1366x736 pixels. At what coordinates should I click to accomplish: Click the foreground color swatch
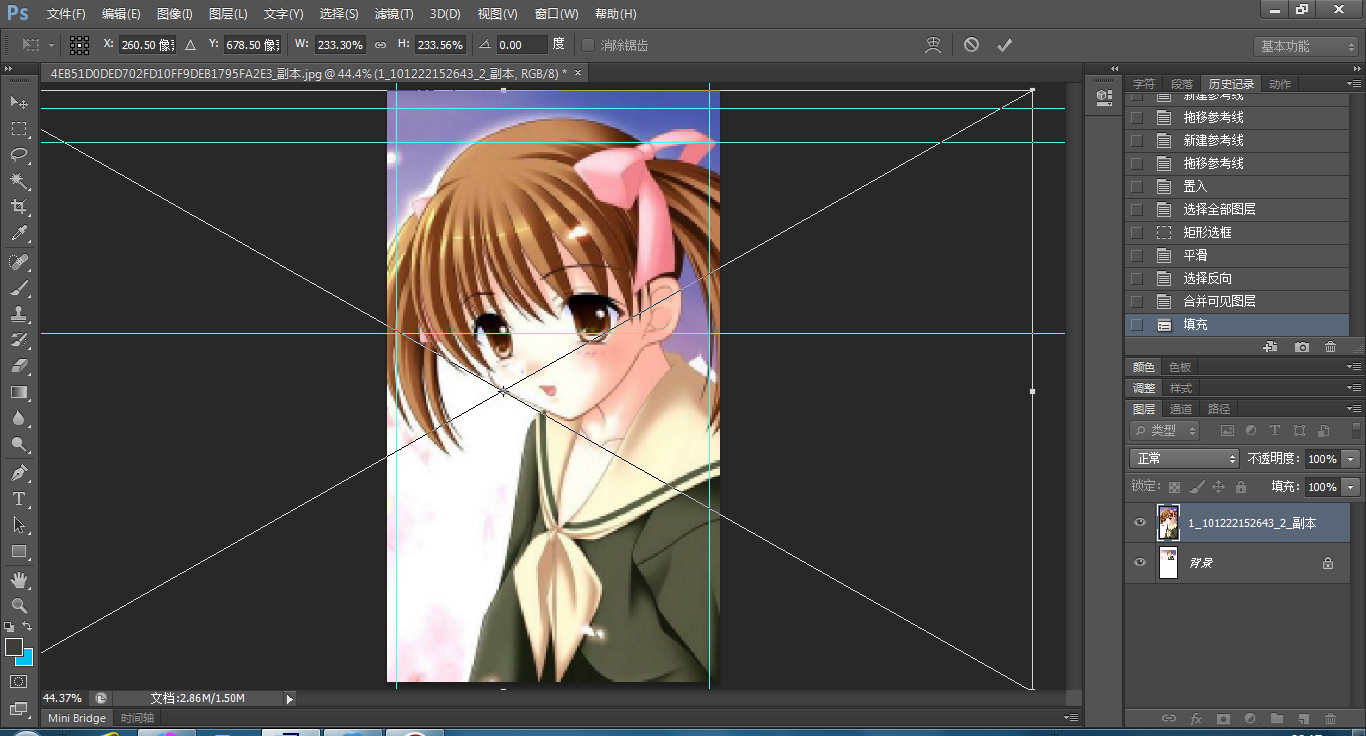pyautogui.click(x=14, y=647)
